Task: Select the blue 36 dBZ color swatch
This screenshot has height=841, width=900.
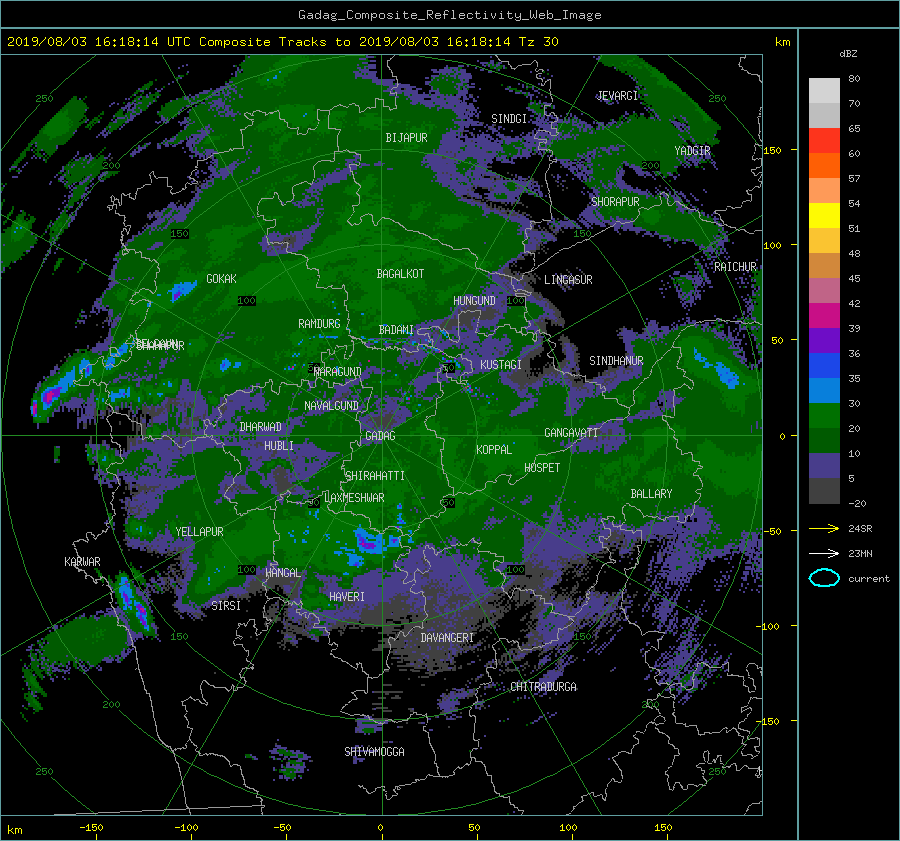Action: [824, 365]
